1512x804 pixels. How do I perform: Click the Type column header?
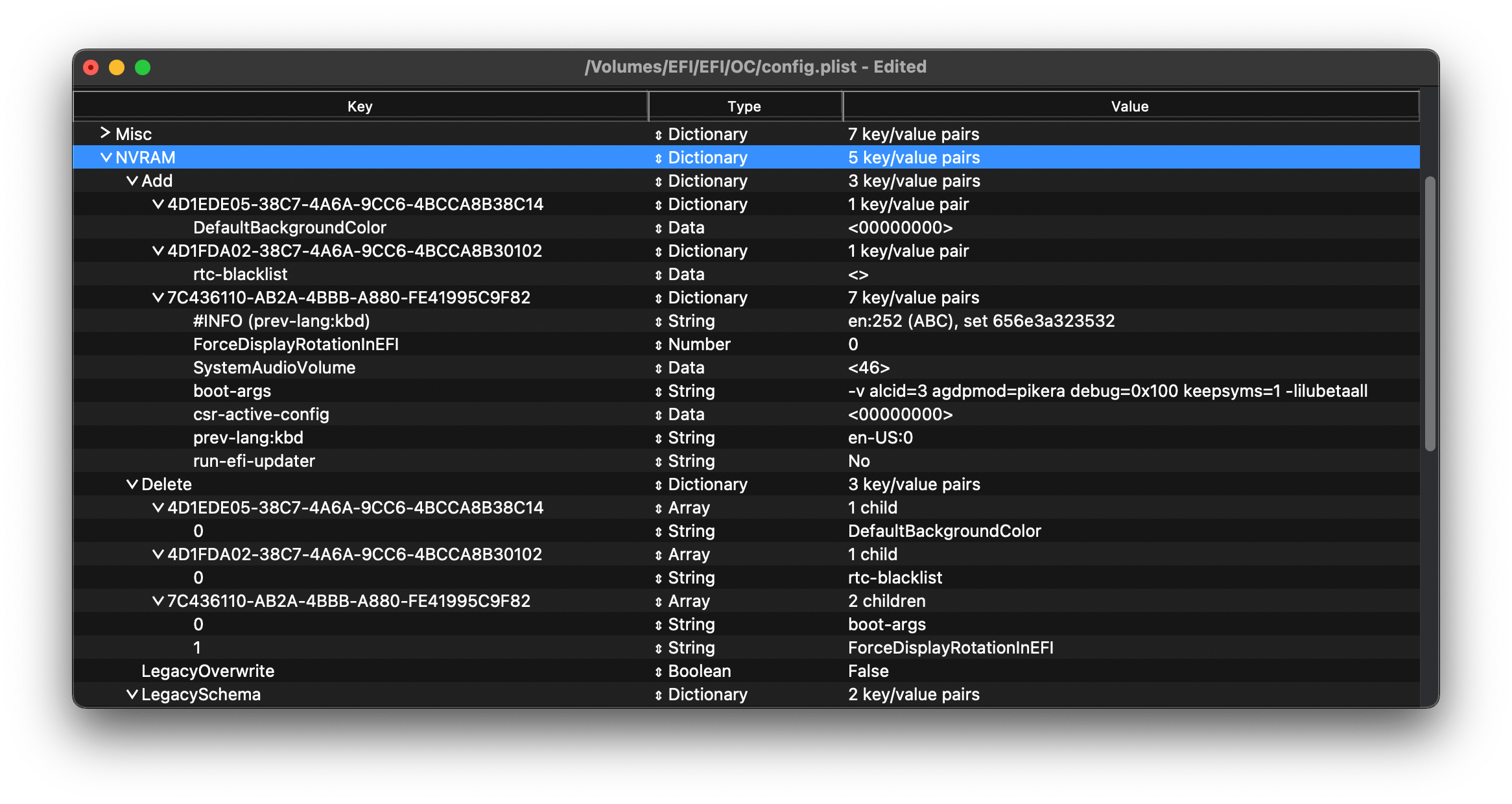click(744, 106)
